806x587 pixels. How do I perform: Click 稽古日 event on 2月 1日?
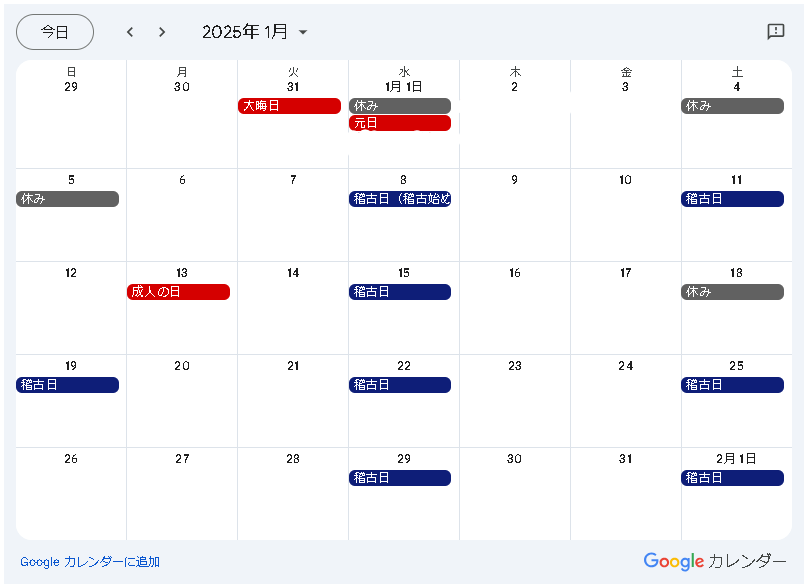click(x=732, y=478)
